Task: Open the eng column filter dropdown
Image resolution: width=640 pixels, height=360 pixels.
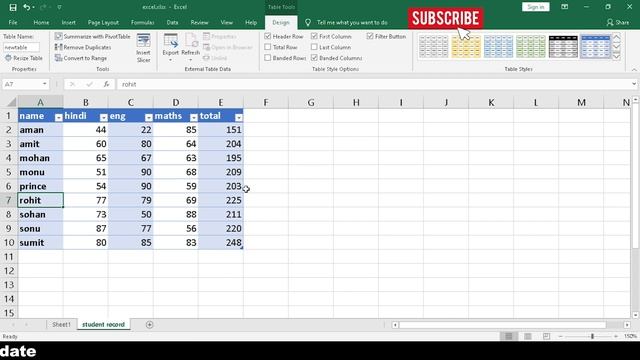Action: (149, 118)
